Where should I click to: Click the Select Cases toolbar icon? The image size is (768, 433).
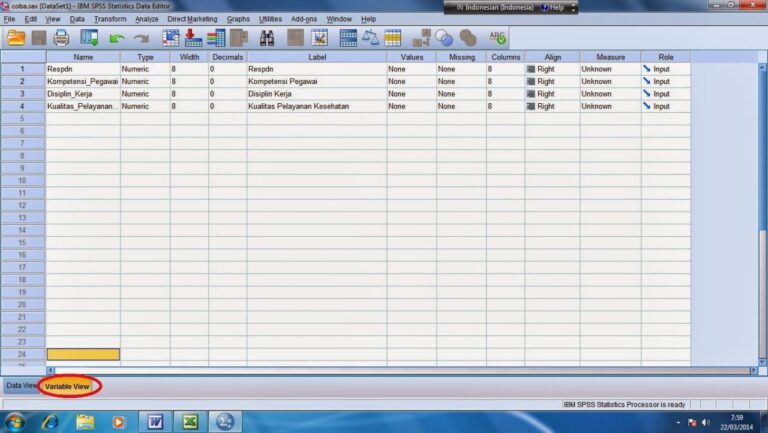point(393,38)
